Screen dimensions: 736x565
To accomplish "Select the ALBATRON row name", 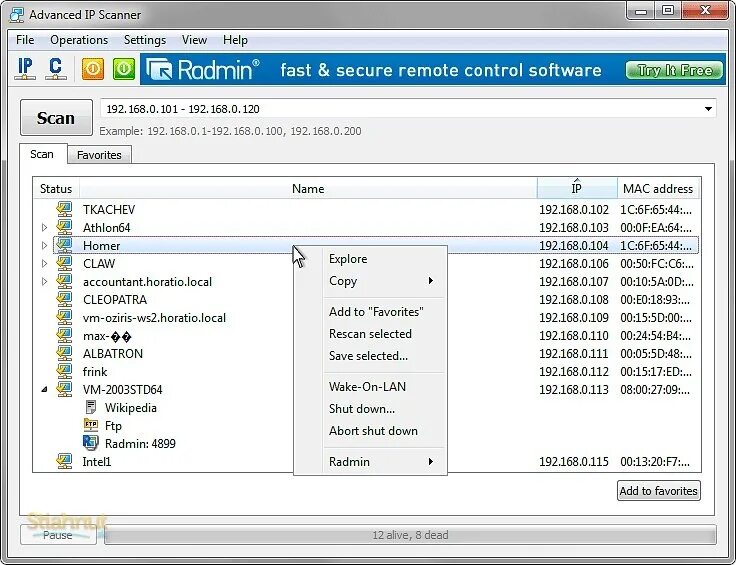I will tap(113, 353).
